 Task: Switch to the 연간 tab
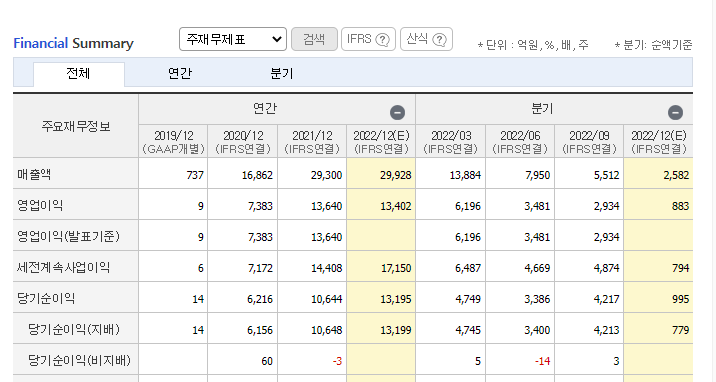pyautogui.click(x=180, y=73)
